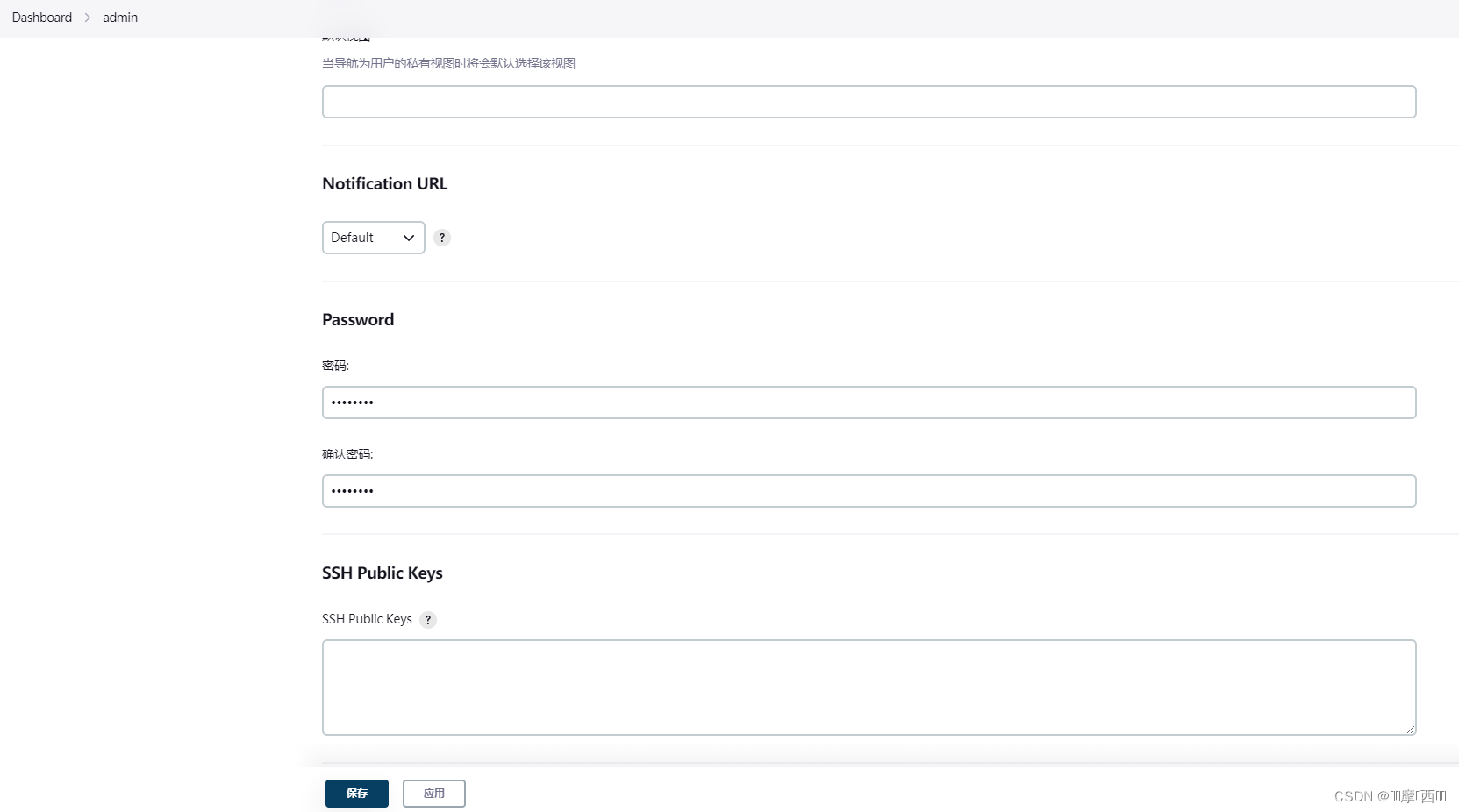Focus the SSH Public Keys text area
Image resolution: width=1459 pixels, height=812 pixels.
[869, 687]
